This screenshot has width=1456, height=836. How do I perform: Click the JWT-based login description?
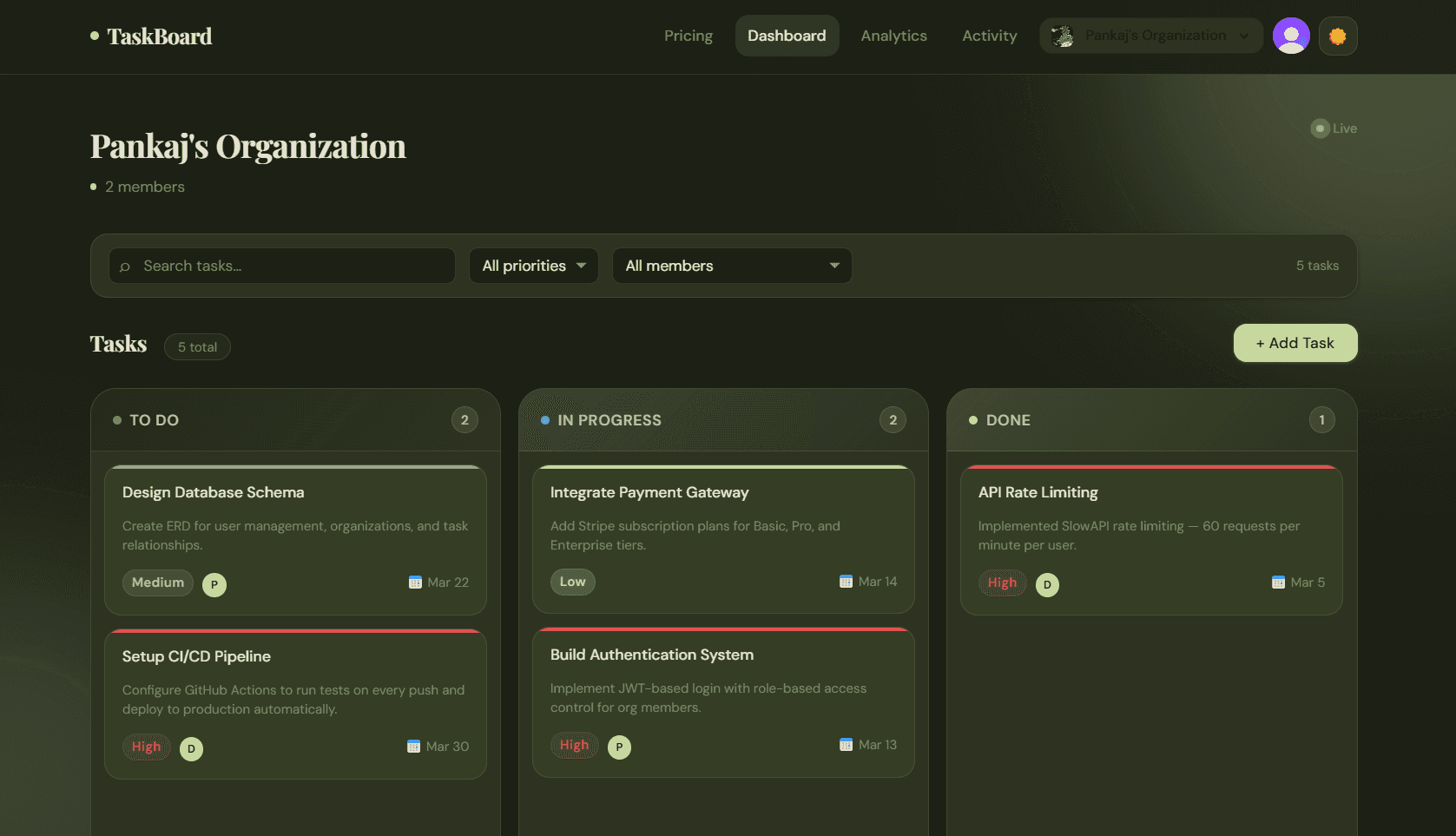click(x=708, y=698)
